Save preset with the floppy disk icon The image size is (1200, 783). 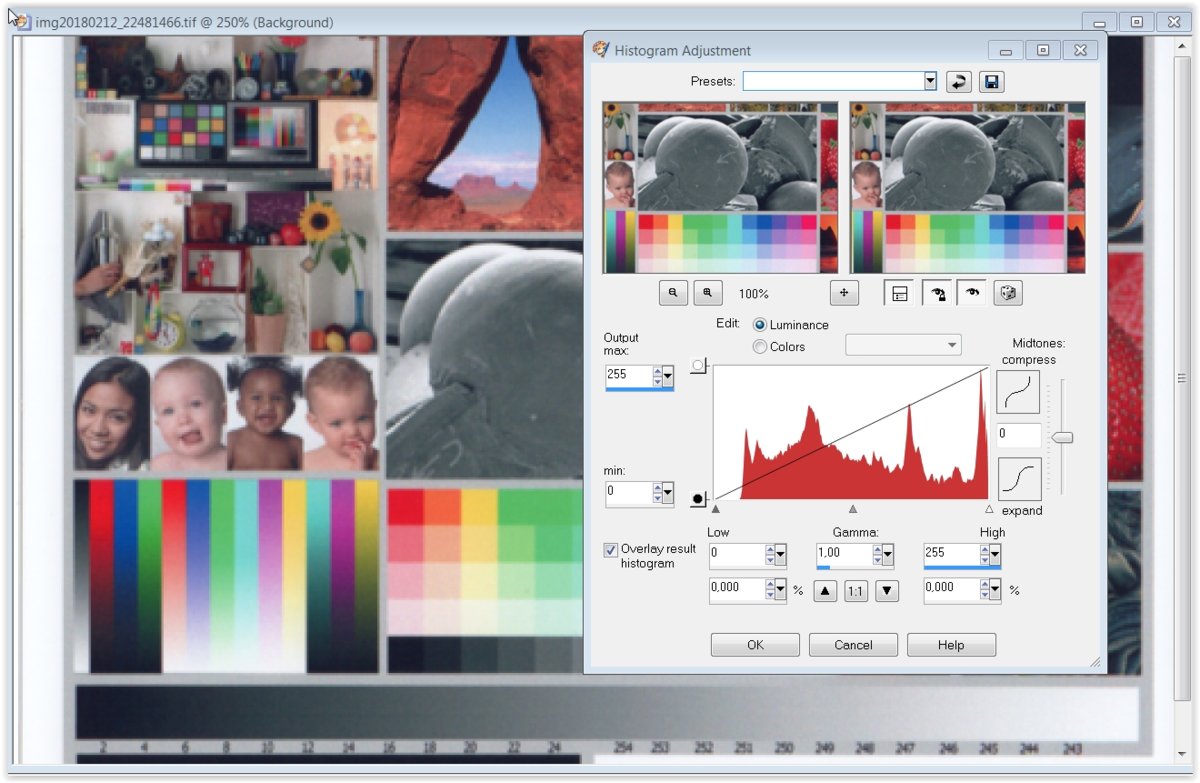tap(992, 82)
